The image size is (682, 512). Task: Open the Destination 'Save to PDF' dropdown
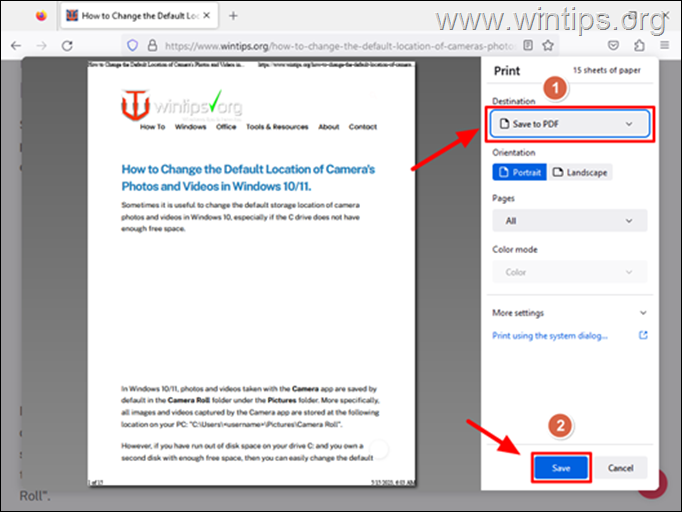570,124
